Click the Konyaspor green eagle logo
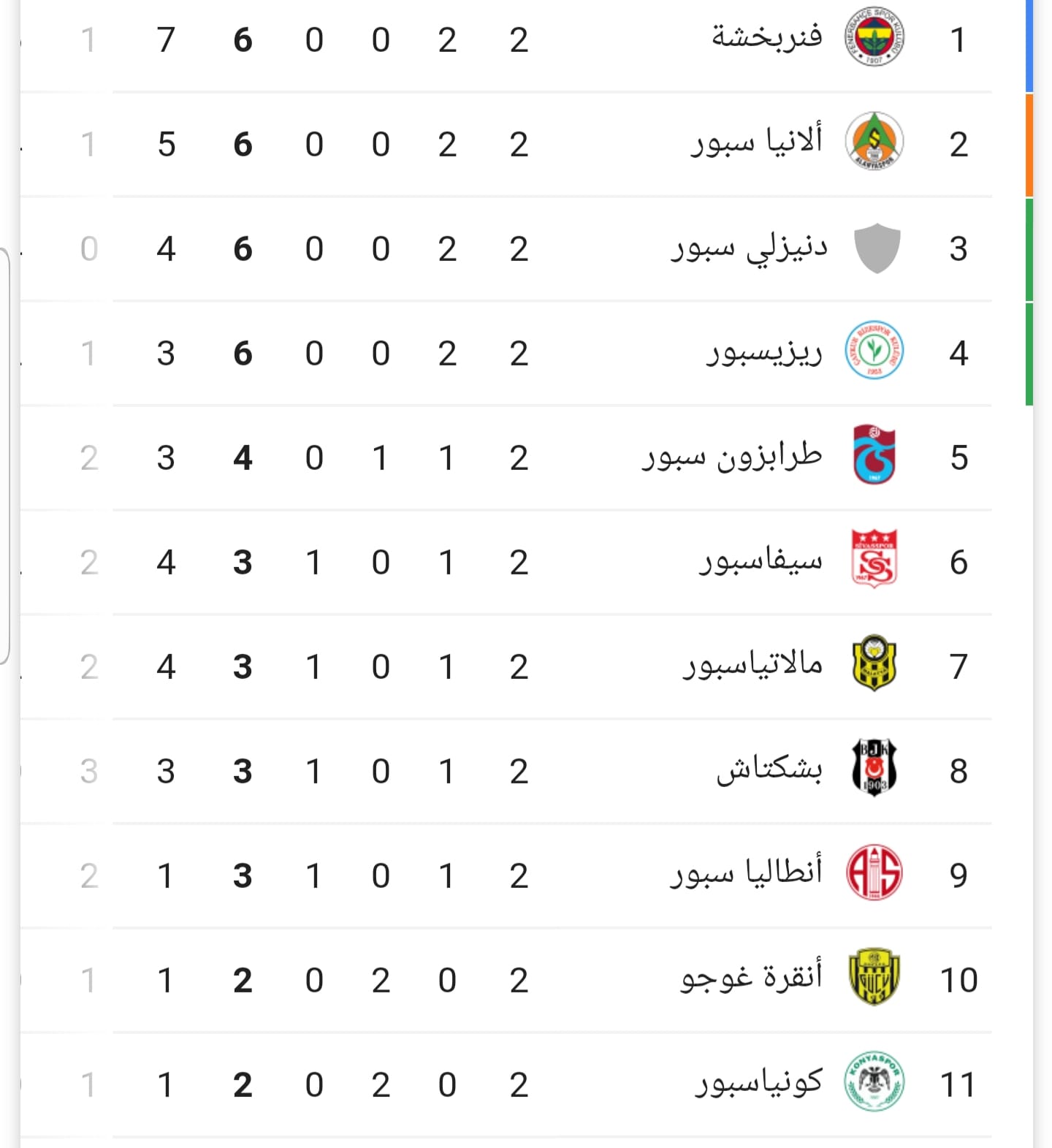This screenshot has width=1052, height=1148. point(874,1082)
